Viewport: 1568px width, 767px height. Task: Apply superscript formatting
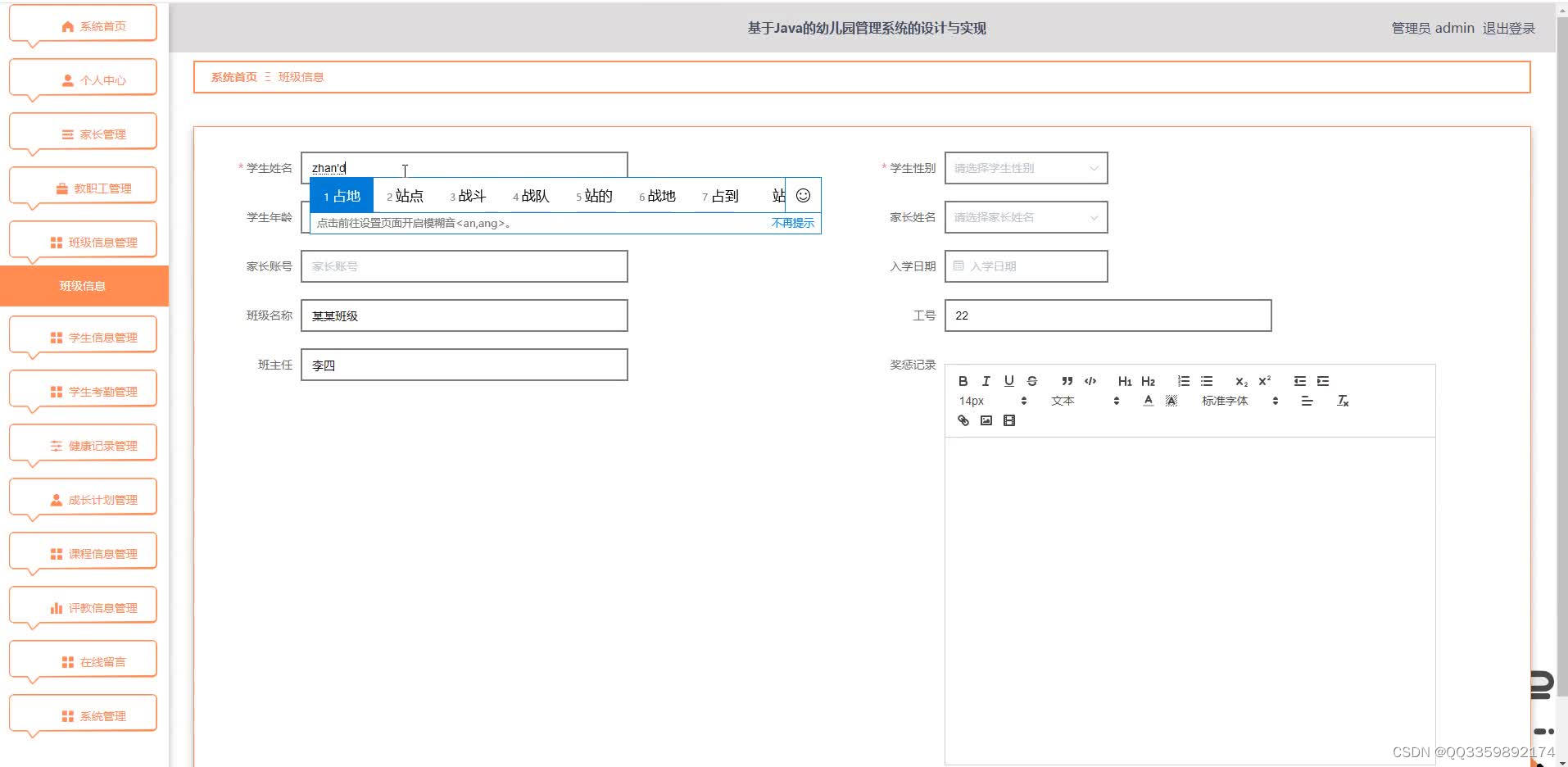pos(1265,381)
